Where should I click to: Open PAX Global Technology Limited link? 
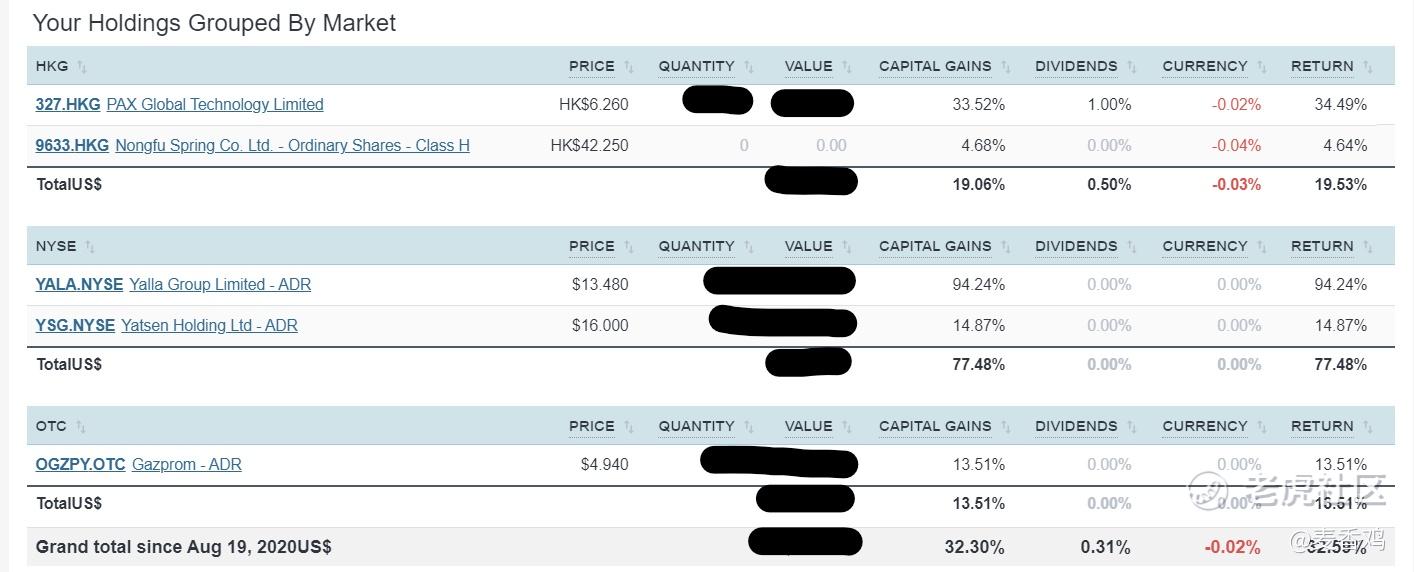tap(215, 104)
